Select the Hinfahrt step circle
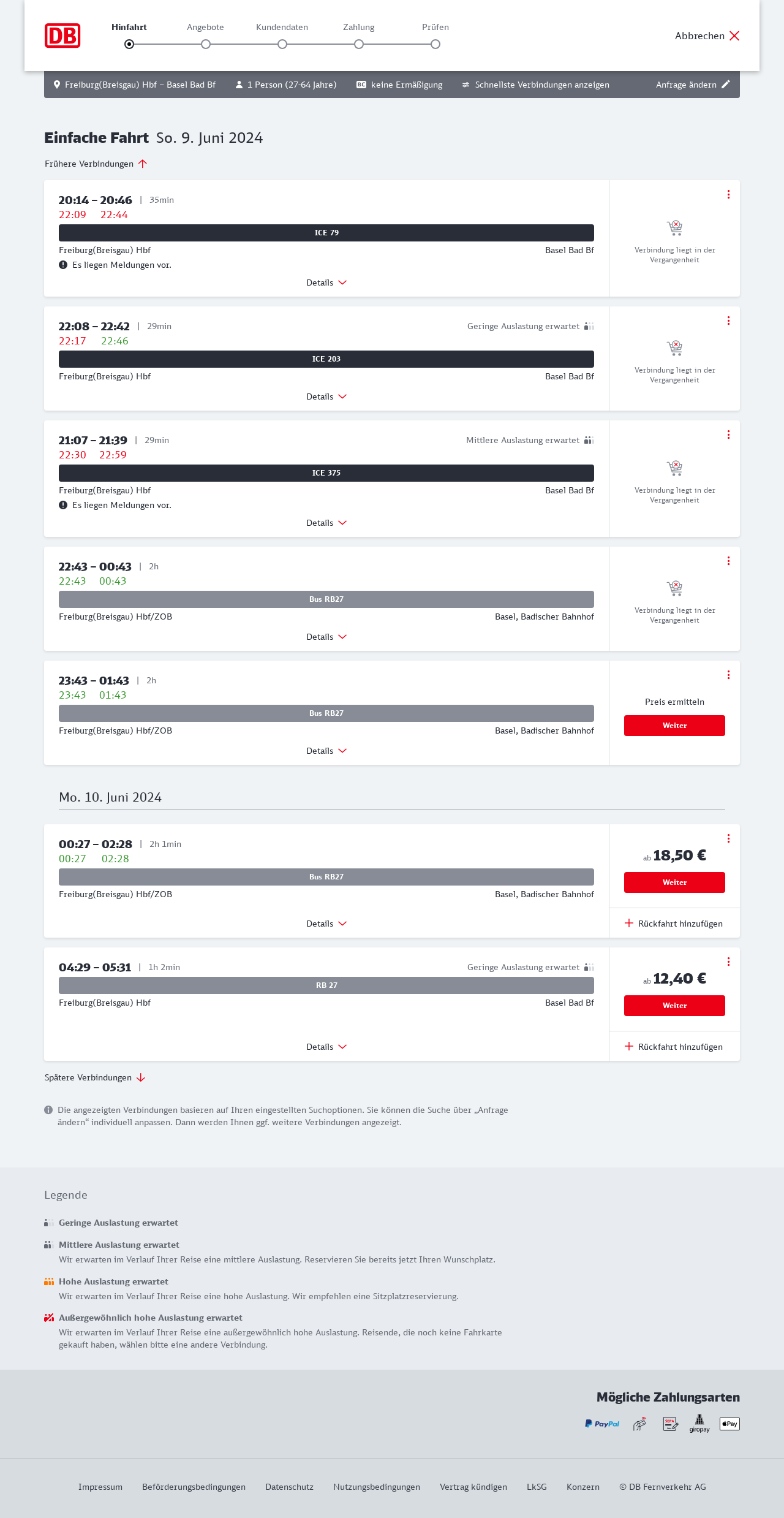Screen dimensions: 784x1518 (x=129, y=44)
